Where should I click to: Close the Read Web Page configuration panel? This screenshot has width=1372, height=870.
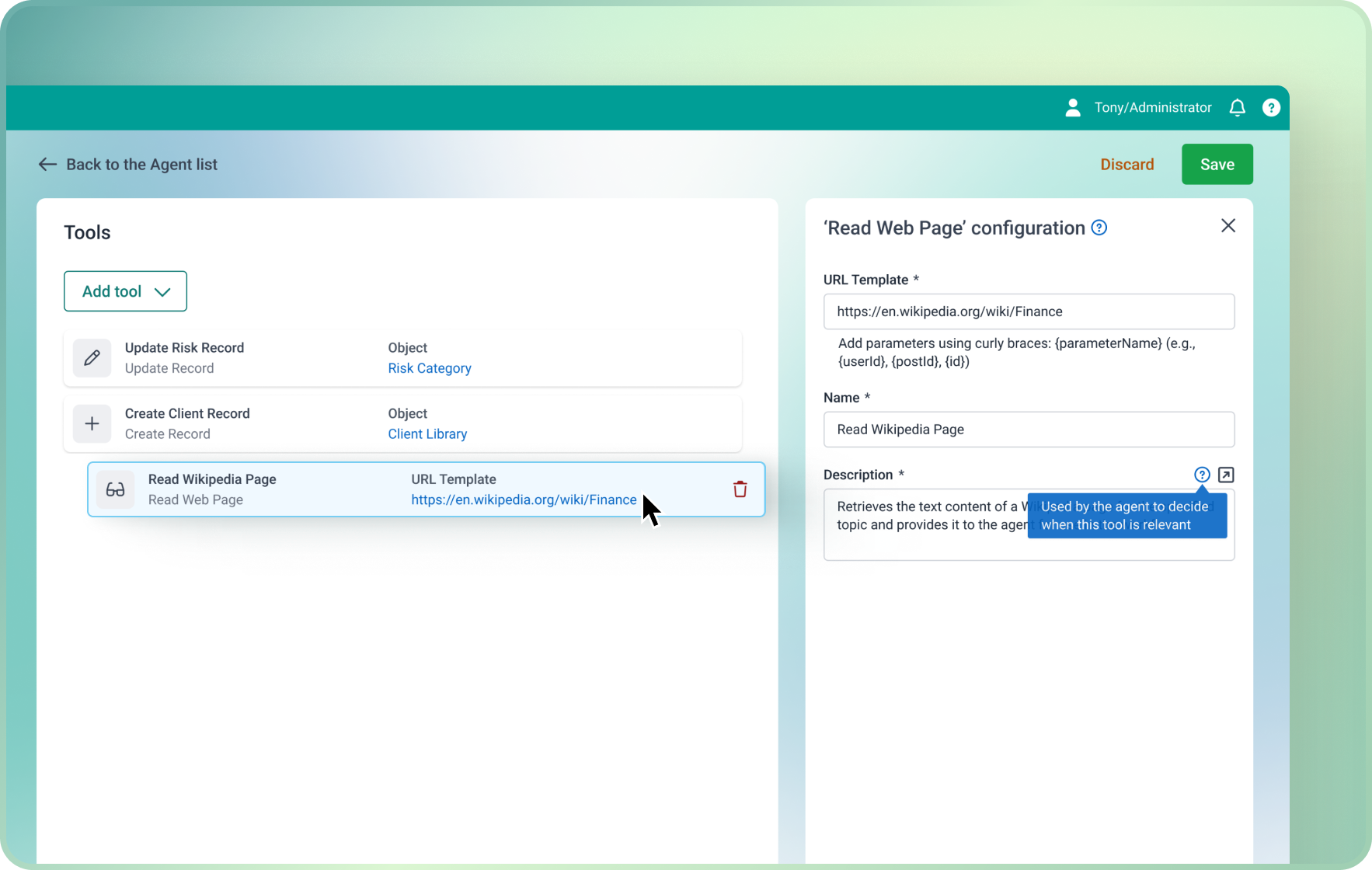pyautogui.click(x=1227, y=226)
